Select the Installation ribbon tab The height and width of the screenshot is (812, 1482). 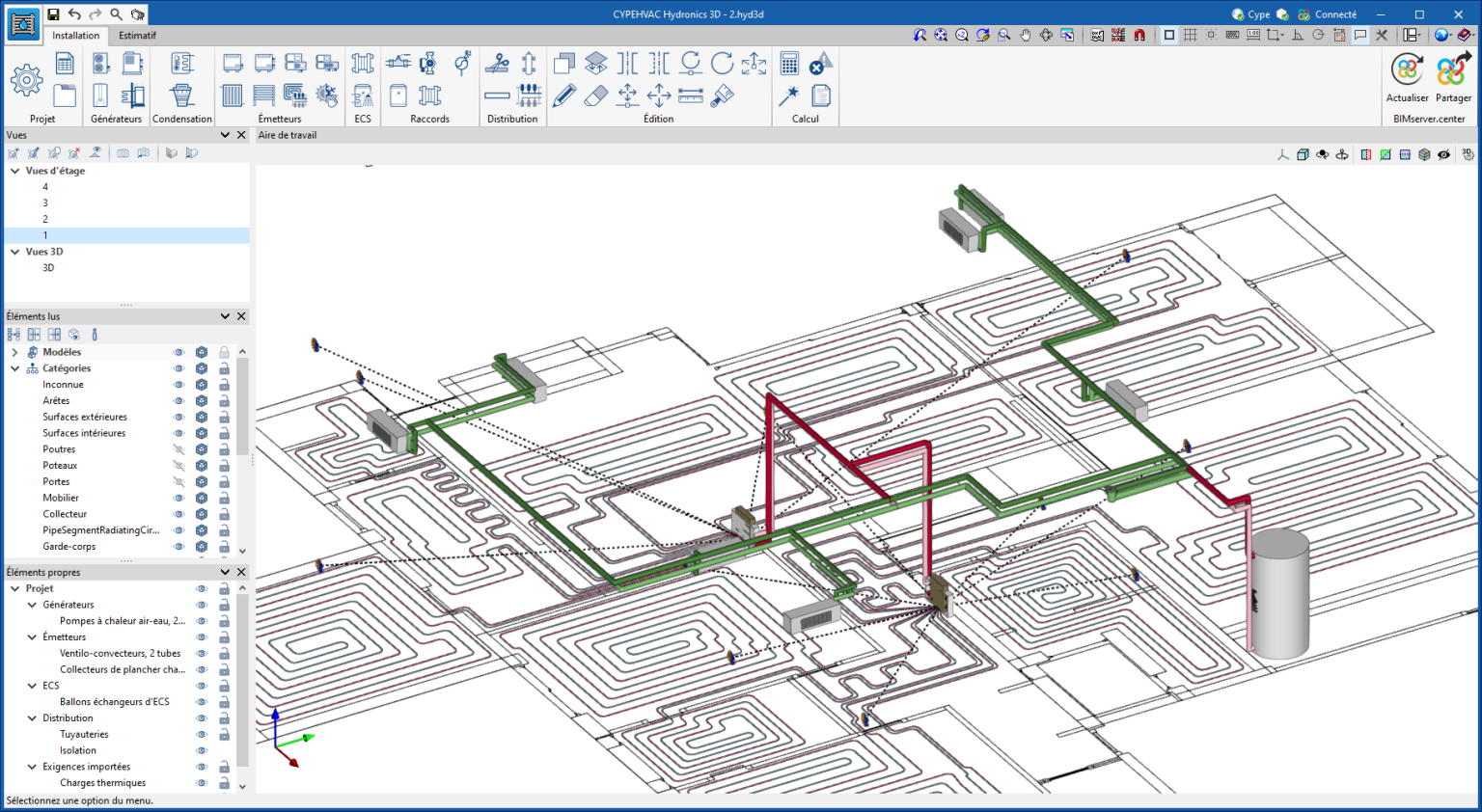(x=75, y=36)
